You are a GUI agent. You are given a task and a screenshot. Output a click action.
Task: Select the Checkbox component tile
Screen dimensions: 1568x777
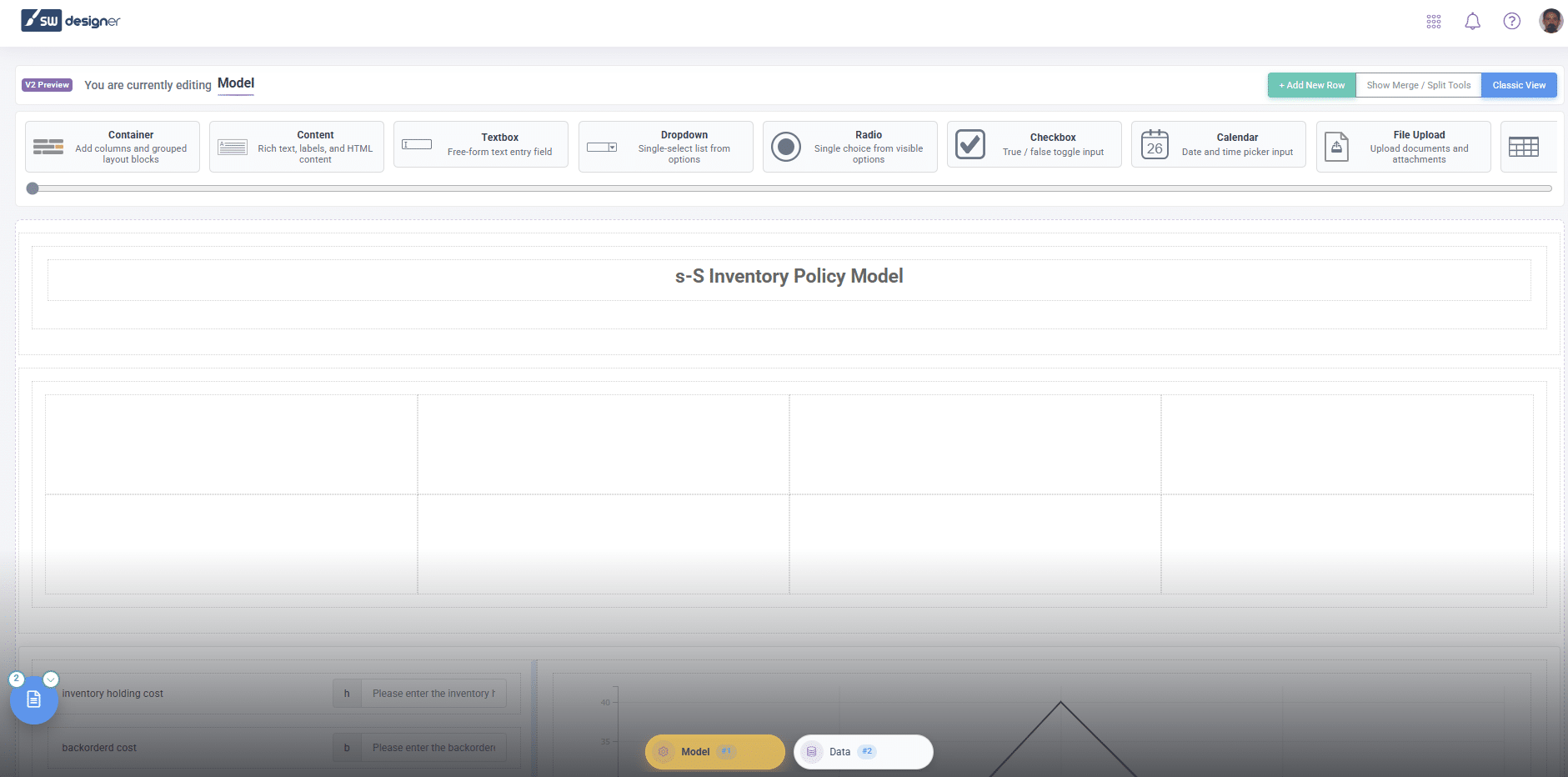coord(1034,145)
